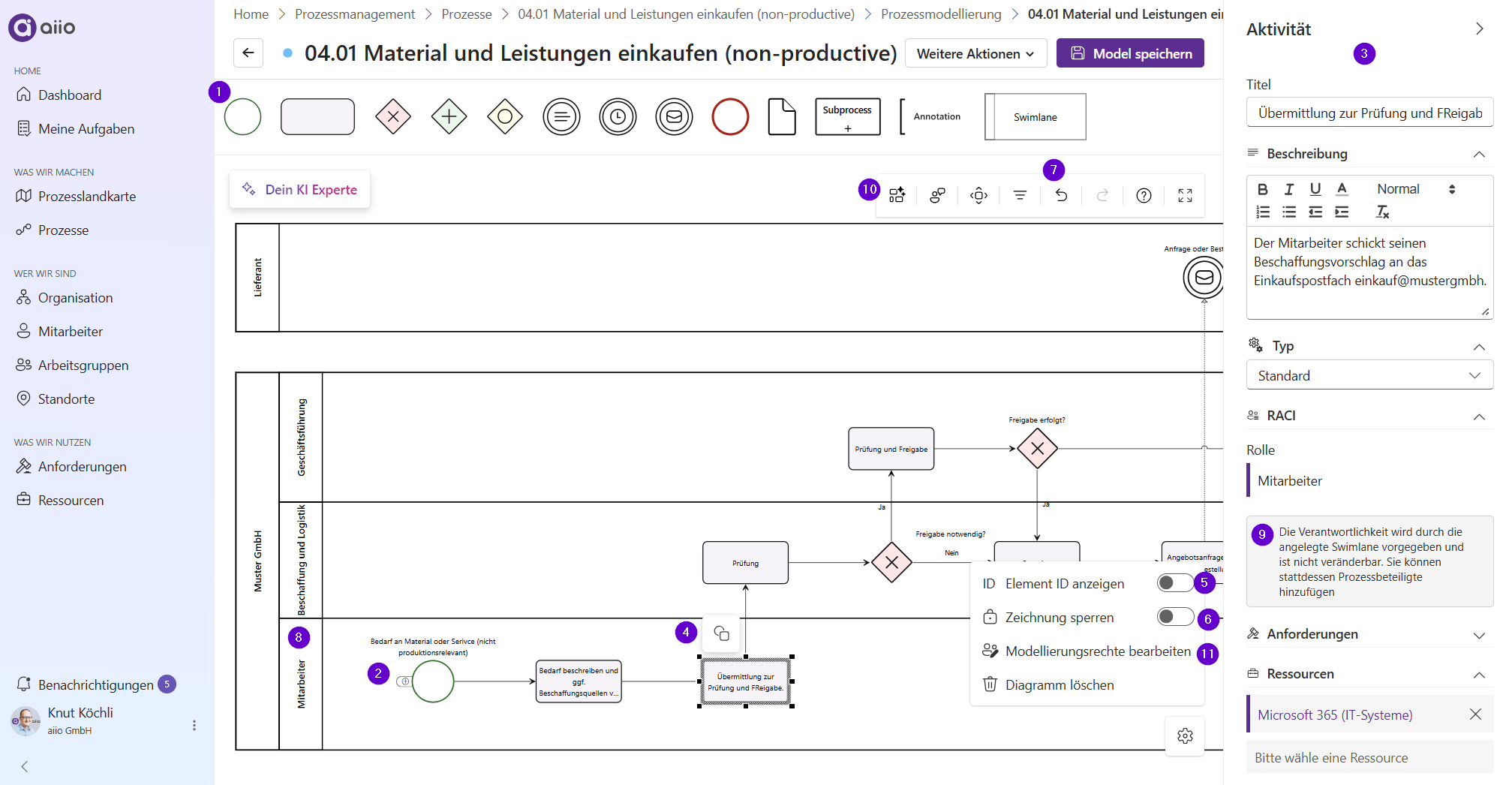This screenshot has width=1512, height=785.
Task: Open Benachrichtigungen in the sidebar
Action: [x=95, y=684]
